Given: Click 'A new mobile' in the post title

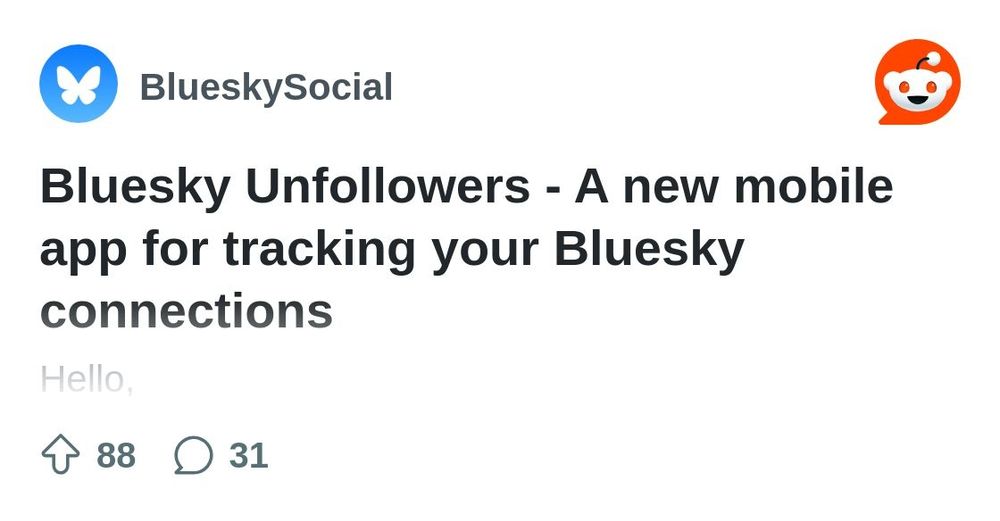Looking at the screenshot, I should click(x=734, y=186).
